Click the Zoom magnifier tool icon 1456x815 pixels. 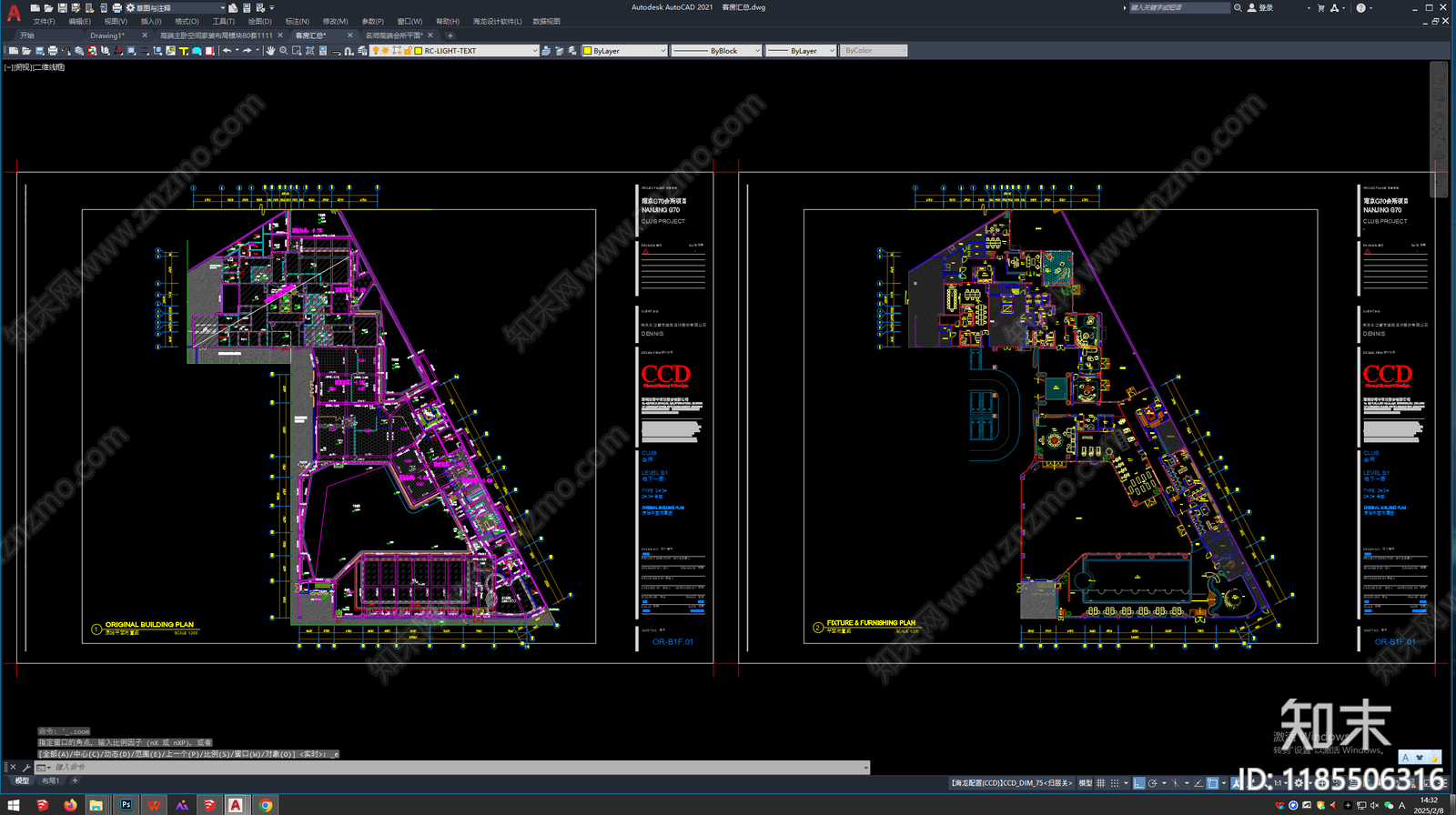pyautogui.click(x=283, y=51)
